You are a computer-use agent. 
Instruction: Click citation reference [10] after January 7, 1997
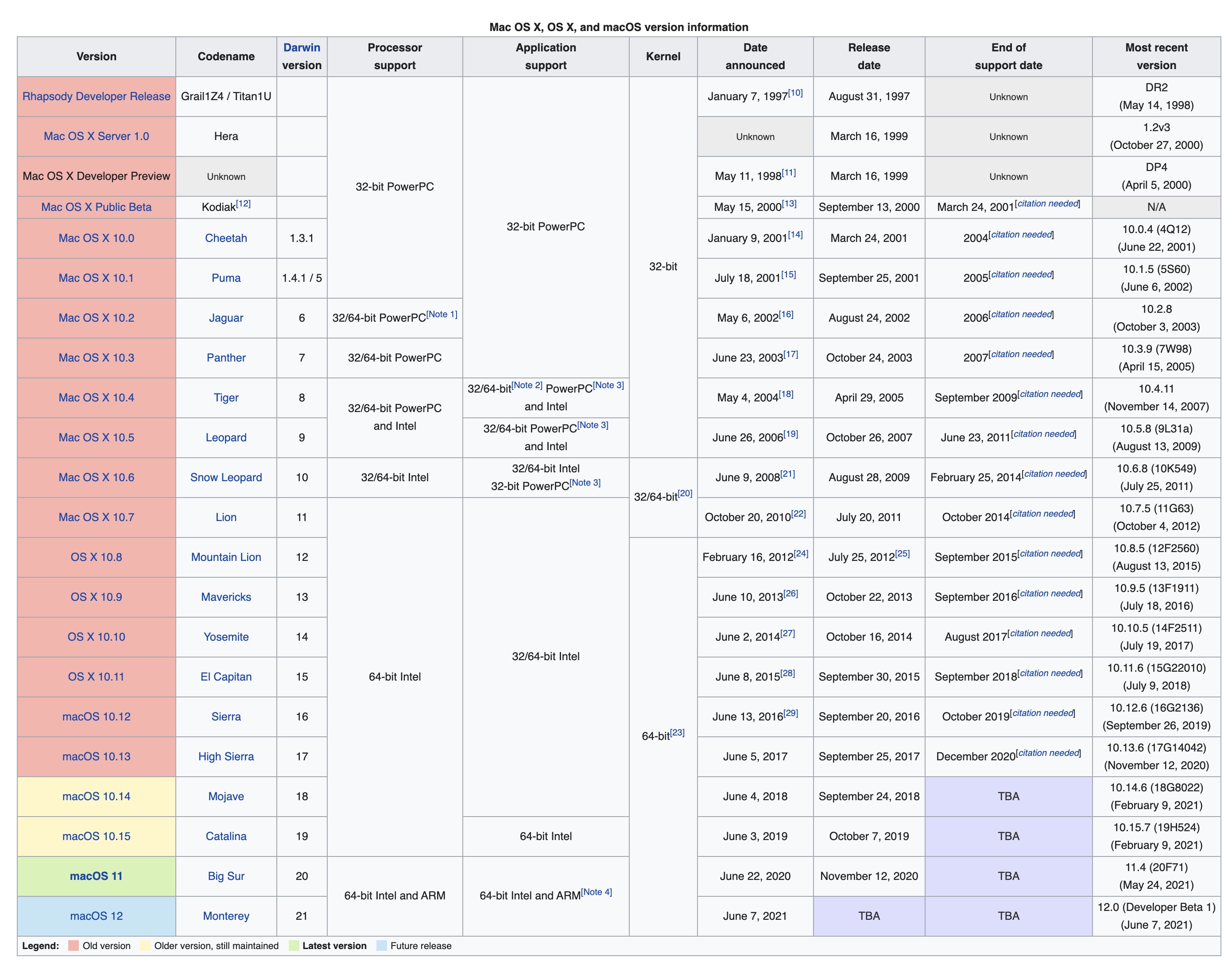click(795, 93)
